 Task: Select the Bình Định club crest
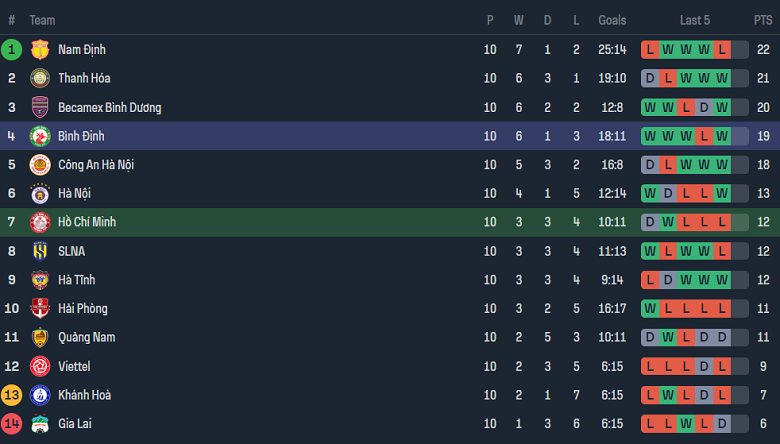coord(40,136)
